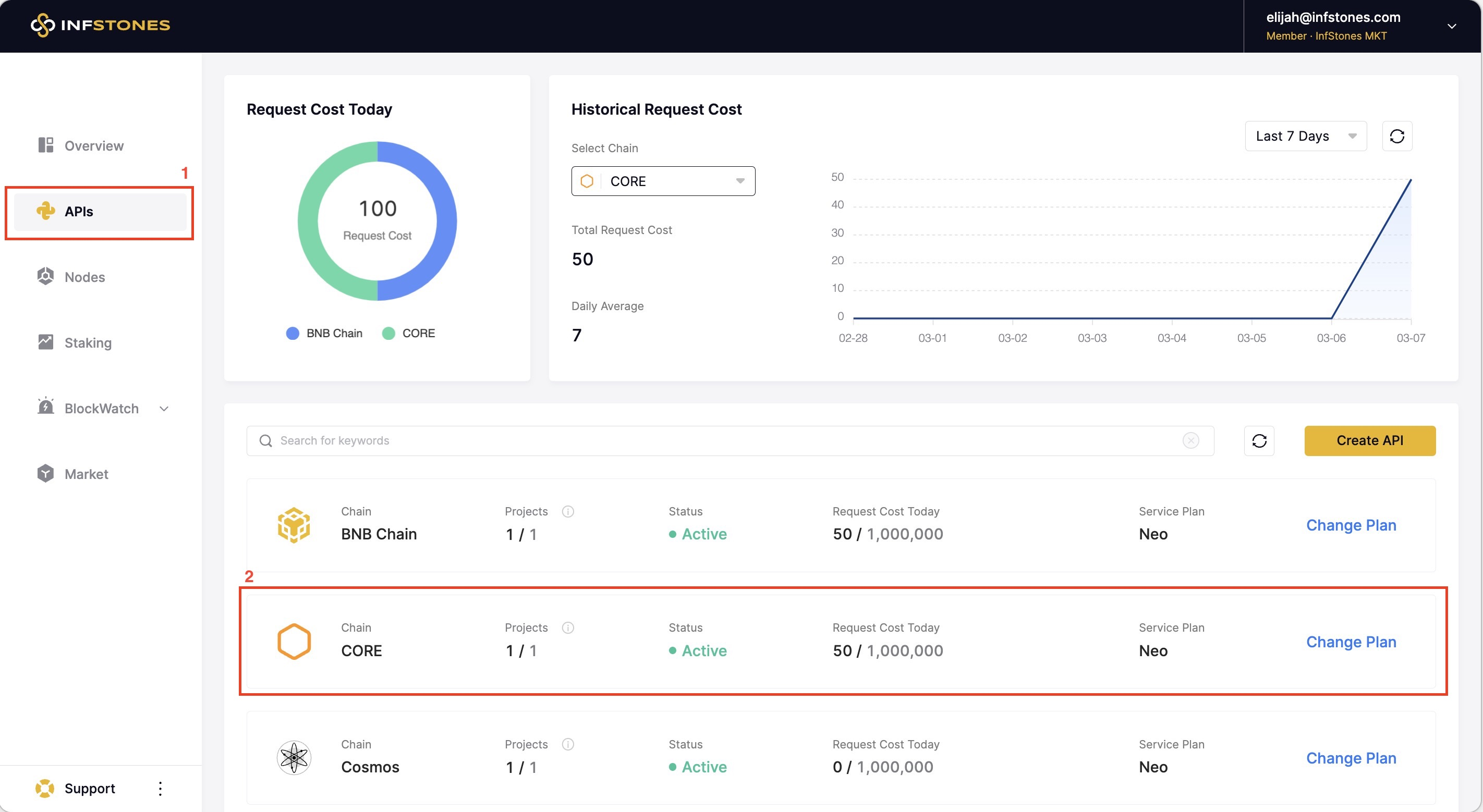Open the Last 7 Days range dropdown
This screenshot has height=812, width=1483.
[x=1305, y=137]
